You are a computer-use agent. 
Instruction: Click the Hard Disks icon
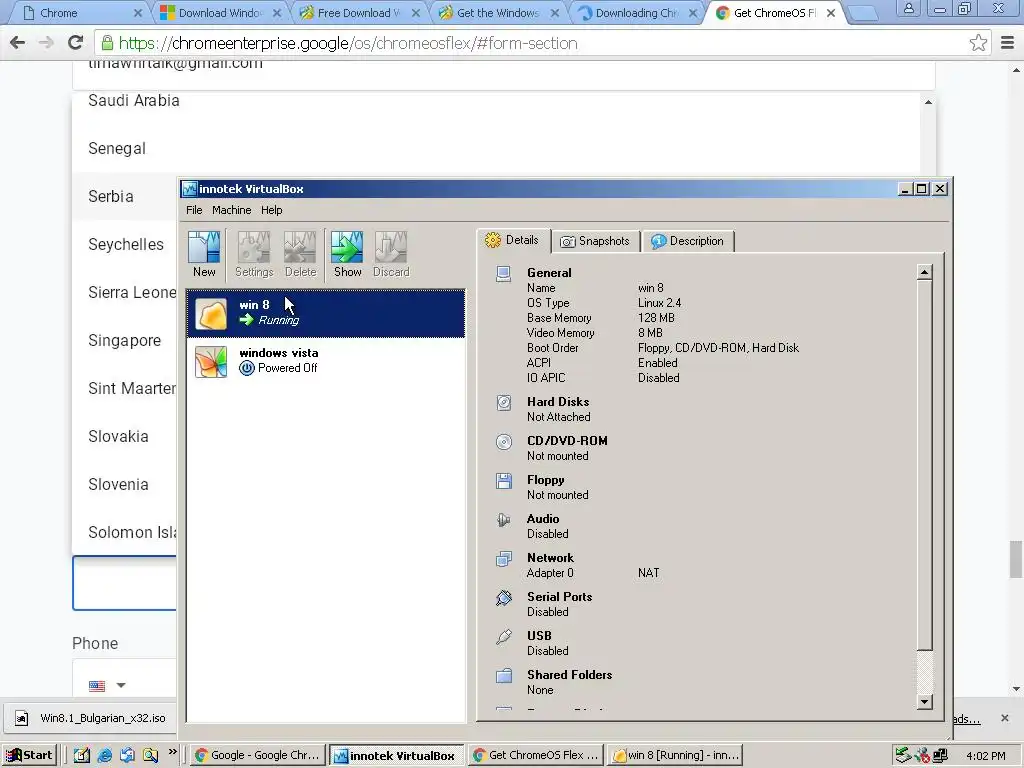tap(504, 402)
